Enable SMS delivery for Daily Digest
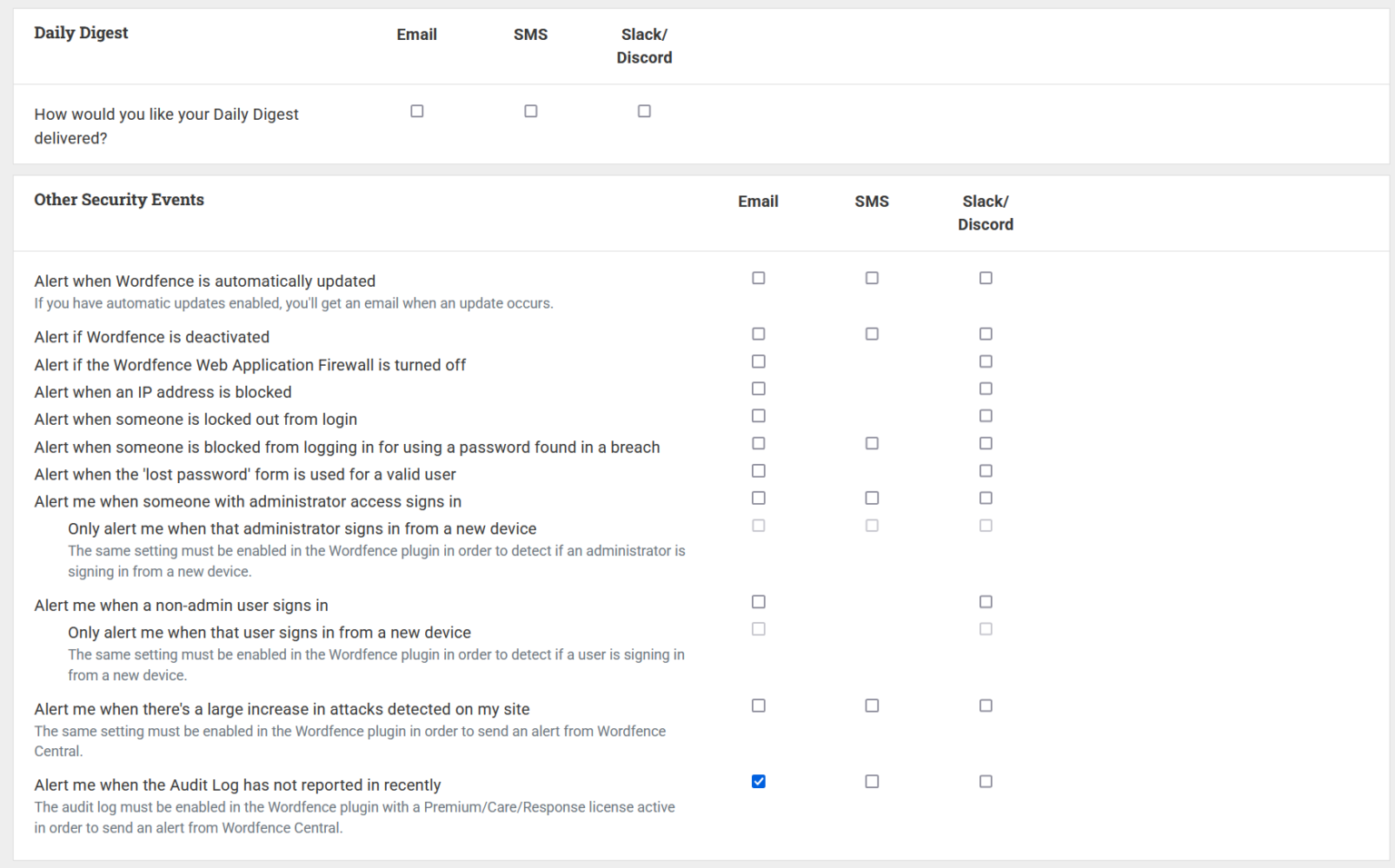This screenshot has width=1395, height=868. click(531, 111)
